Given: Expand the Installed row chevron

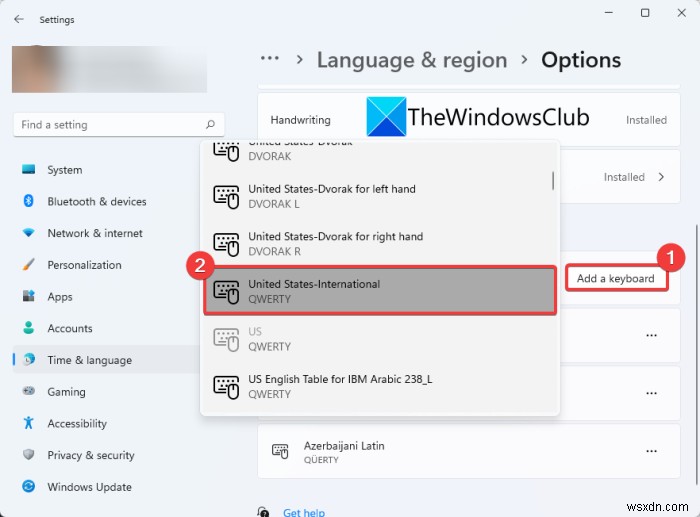Looking at the screenshot, I should click(x=661, y=177).
